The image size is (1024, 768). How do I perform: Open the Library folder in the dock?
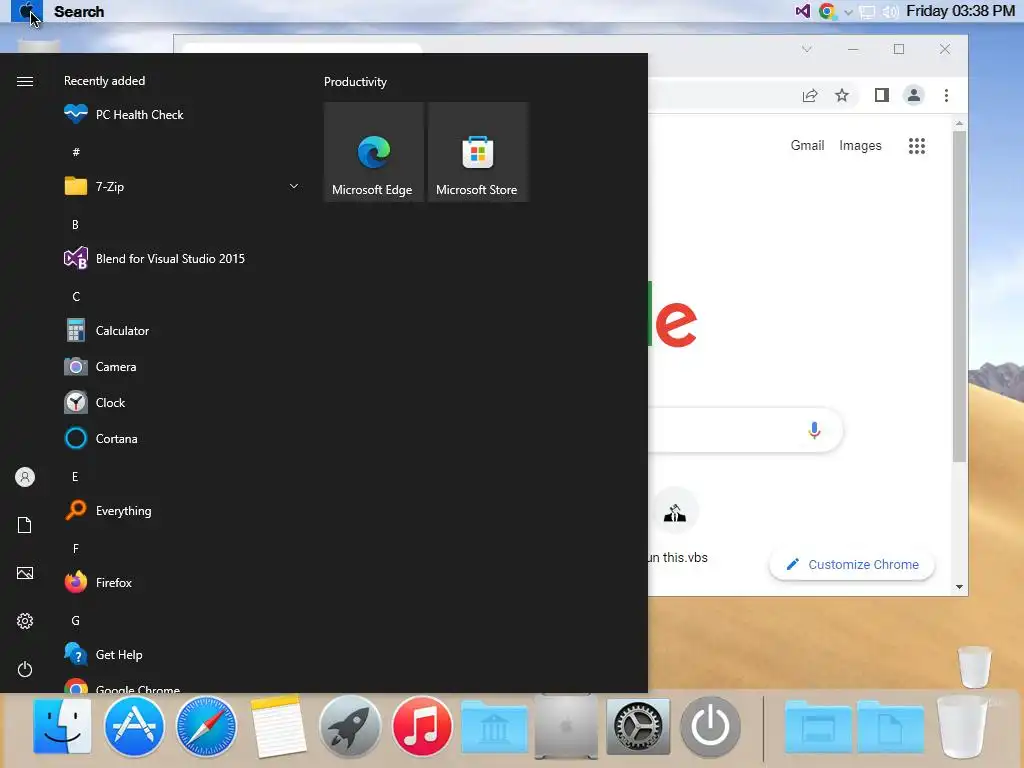tap(494, 727)
